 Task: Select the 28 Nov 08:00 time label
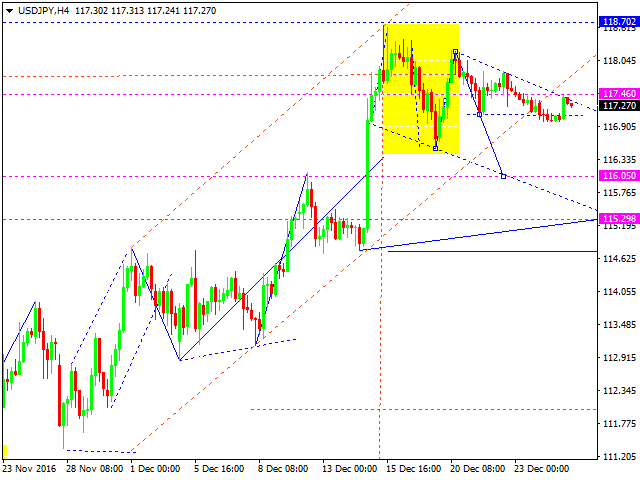pyautogui.click(x=95, y=469)
